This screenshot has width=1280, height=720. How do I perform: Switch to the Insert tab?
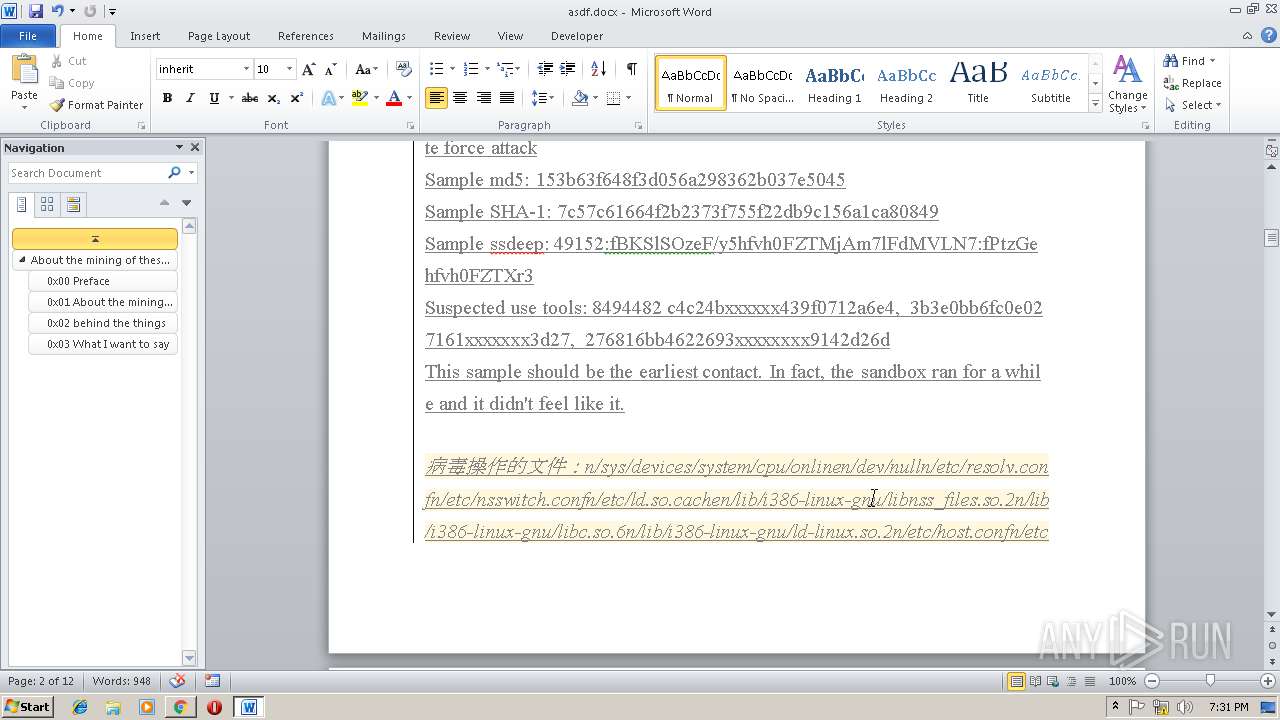(x=145, y=36)
